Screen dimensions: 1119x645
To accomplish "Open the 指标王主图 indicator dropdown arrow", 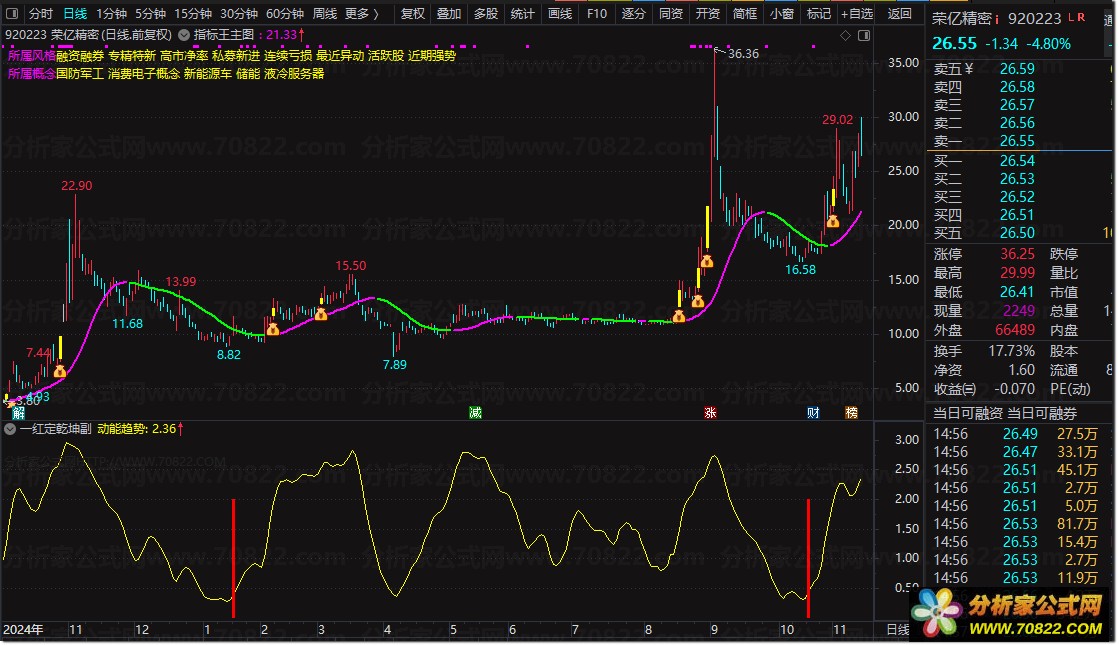I will 185,34.
